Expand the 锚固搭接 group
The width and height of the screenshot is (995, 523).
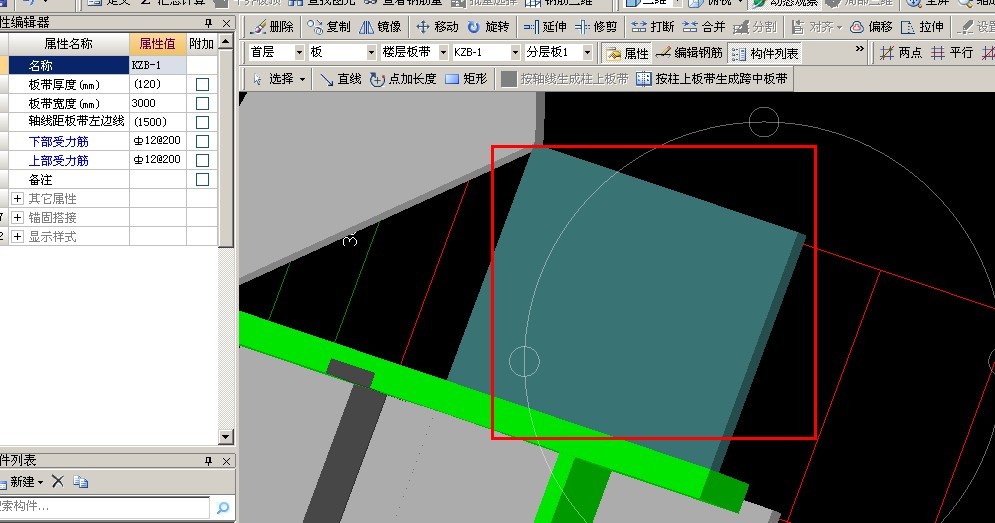click(17, 218)
